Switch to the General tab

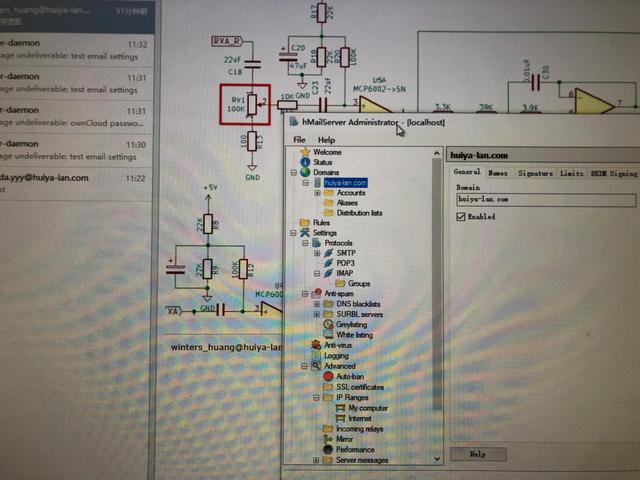click(467, 172)
